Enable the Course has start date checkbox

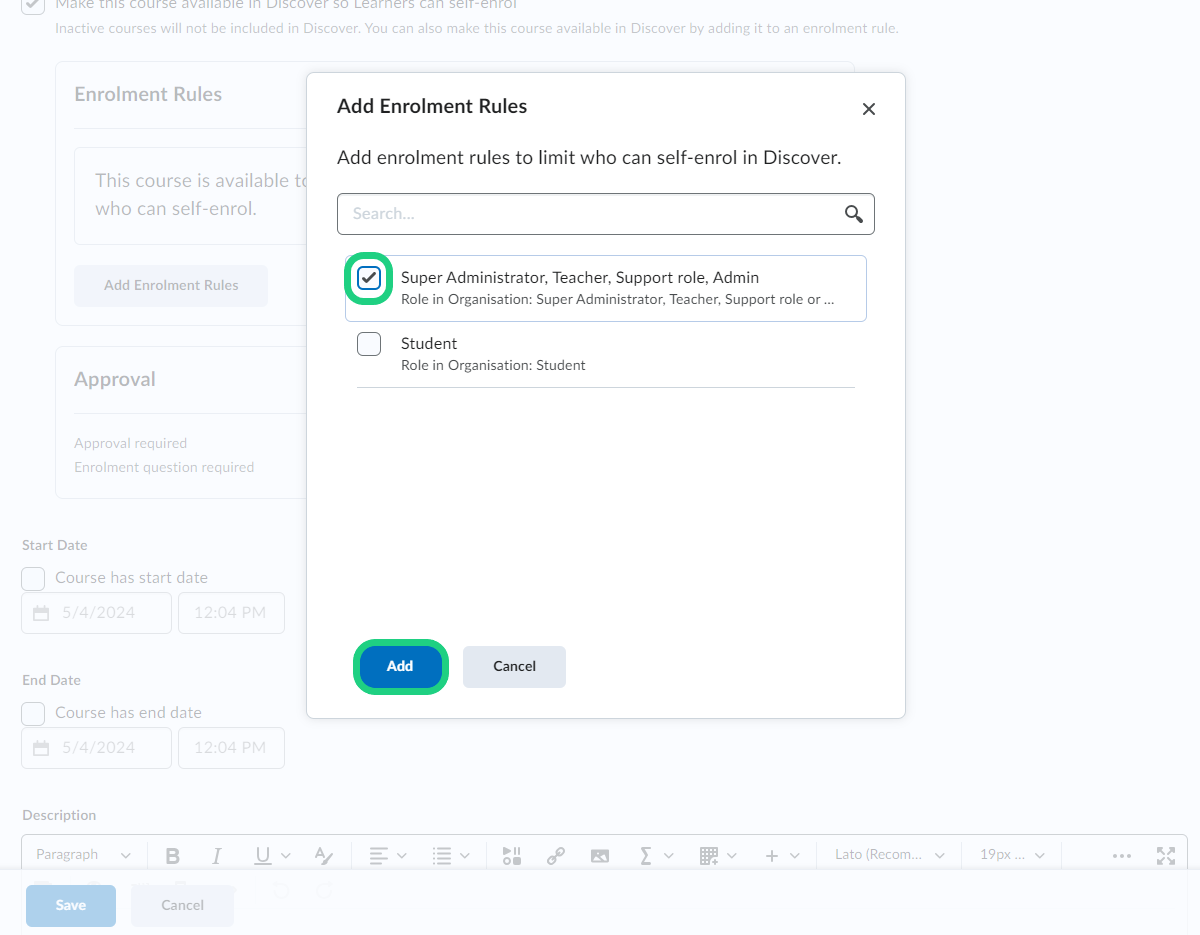tap(34, 578)
